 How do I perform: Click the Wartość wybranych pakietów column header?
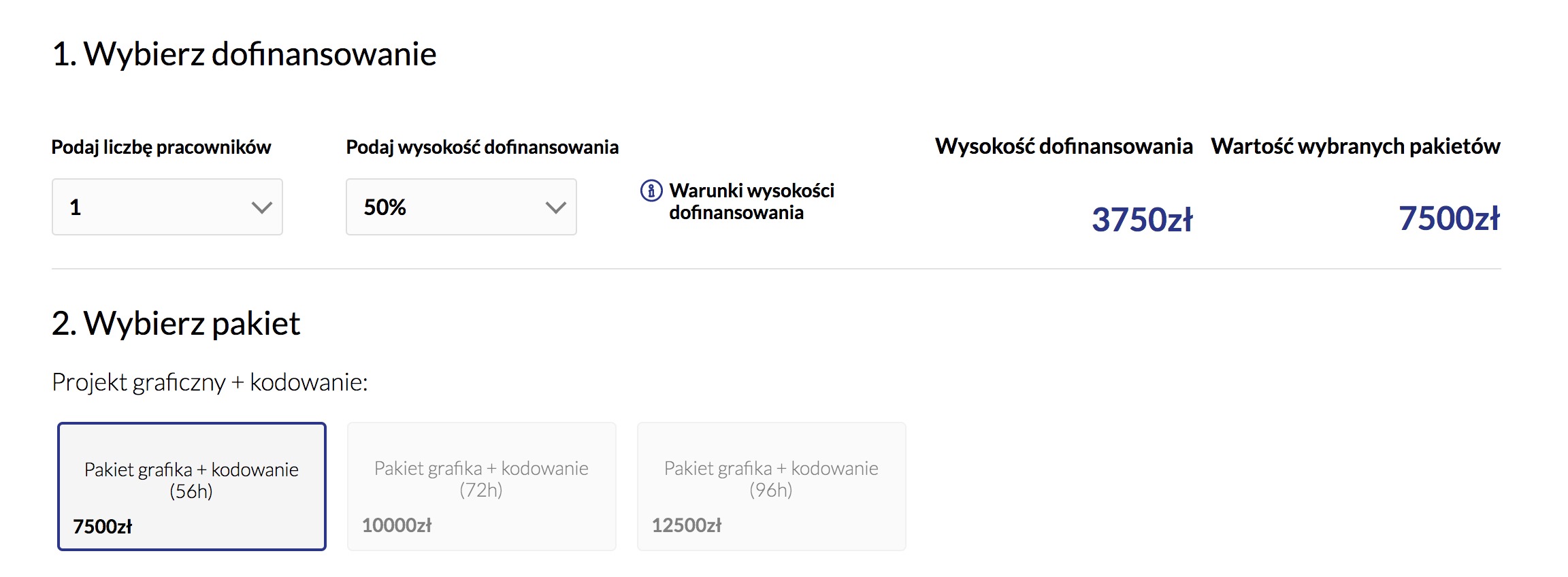tap(1356, 146)
